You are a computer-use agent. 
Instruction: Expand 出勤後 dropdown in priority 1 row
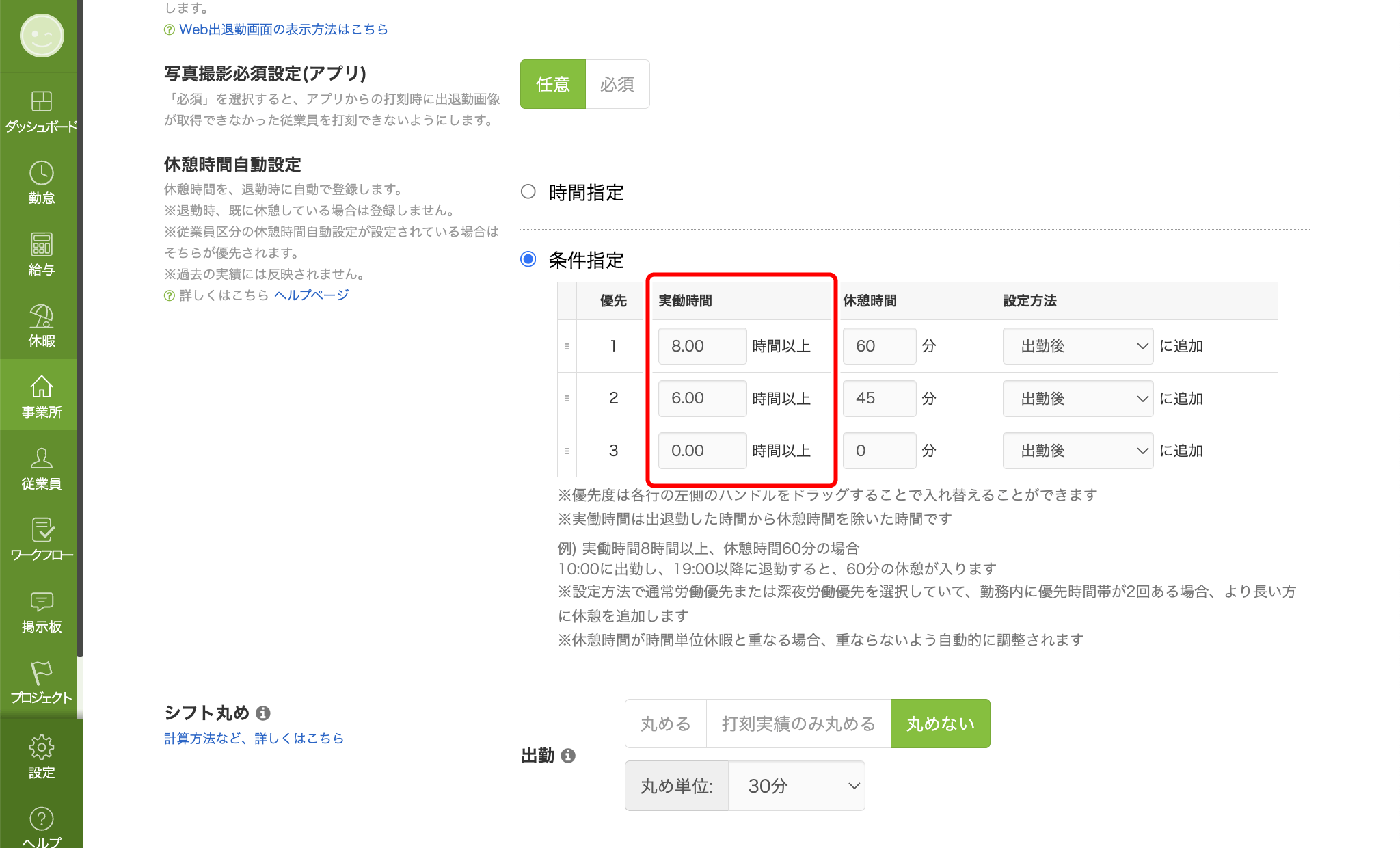pyautogui.click(x=1077, y=346)
